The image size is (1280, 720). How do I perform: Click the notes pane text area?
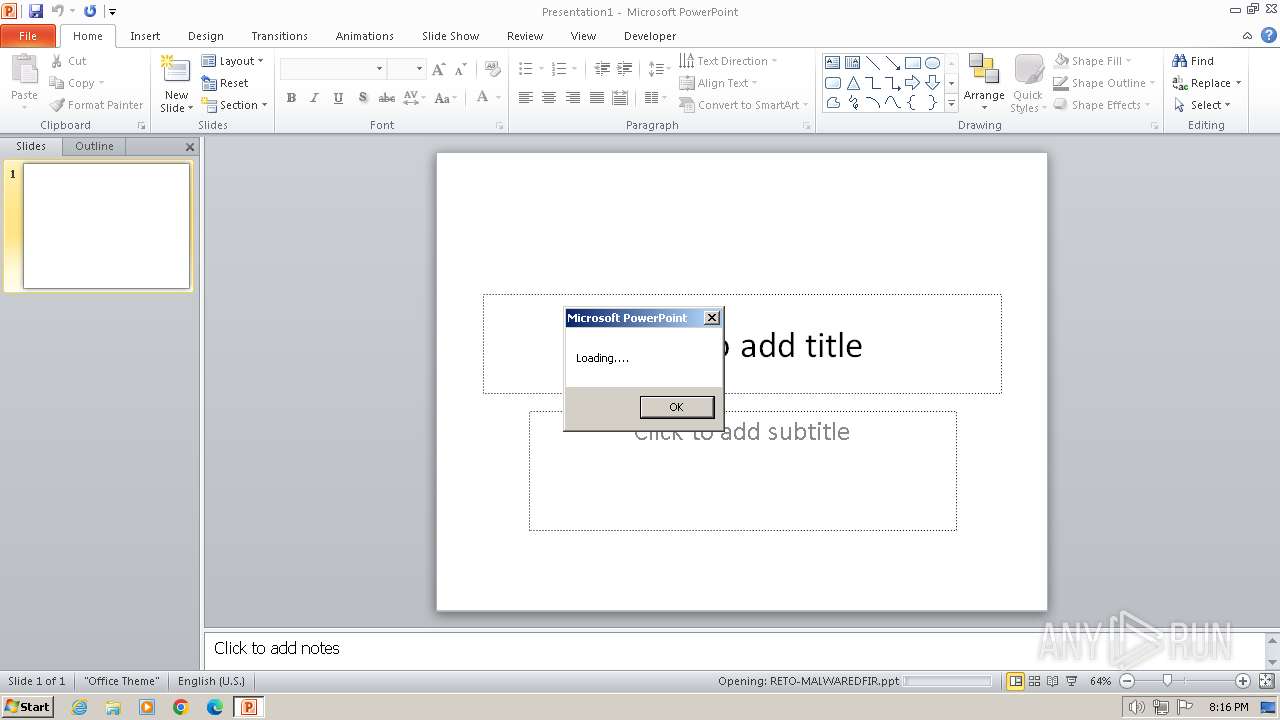tap(733, 649)
